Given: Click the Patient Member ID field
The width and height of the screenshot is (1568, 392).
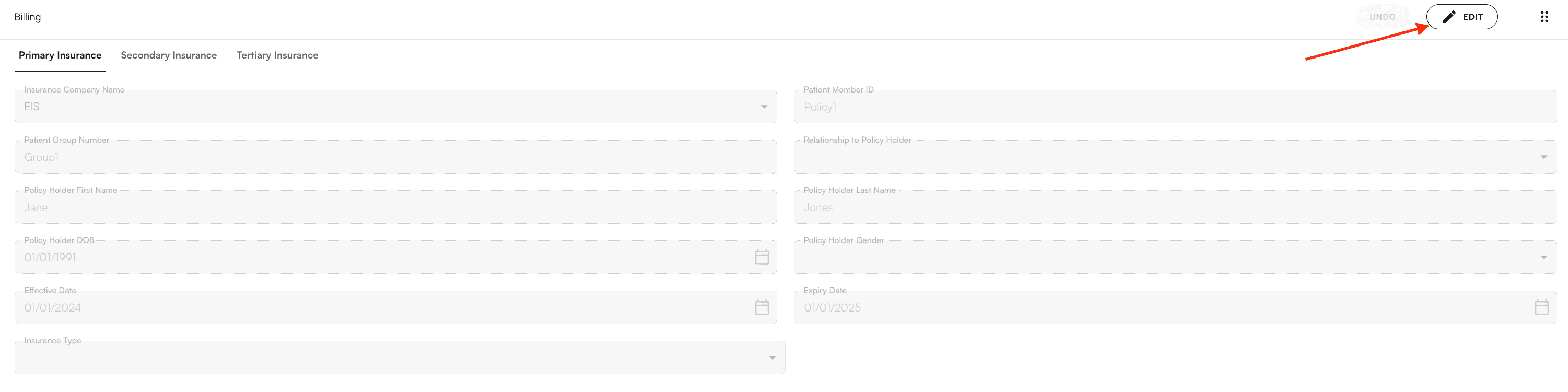Looking at the screenshot, I should (1174, 107).
